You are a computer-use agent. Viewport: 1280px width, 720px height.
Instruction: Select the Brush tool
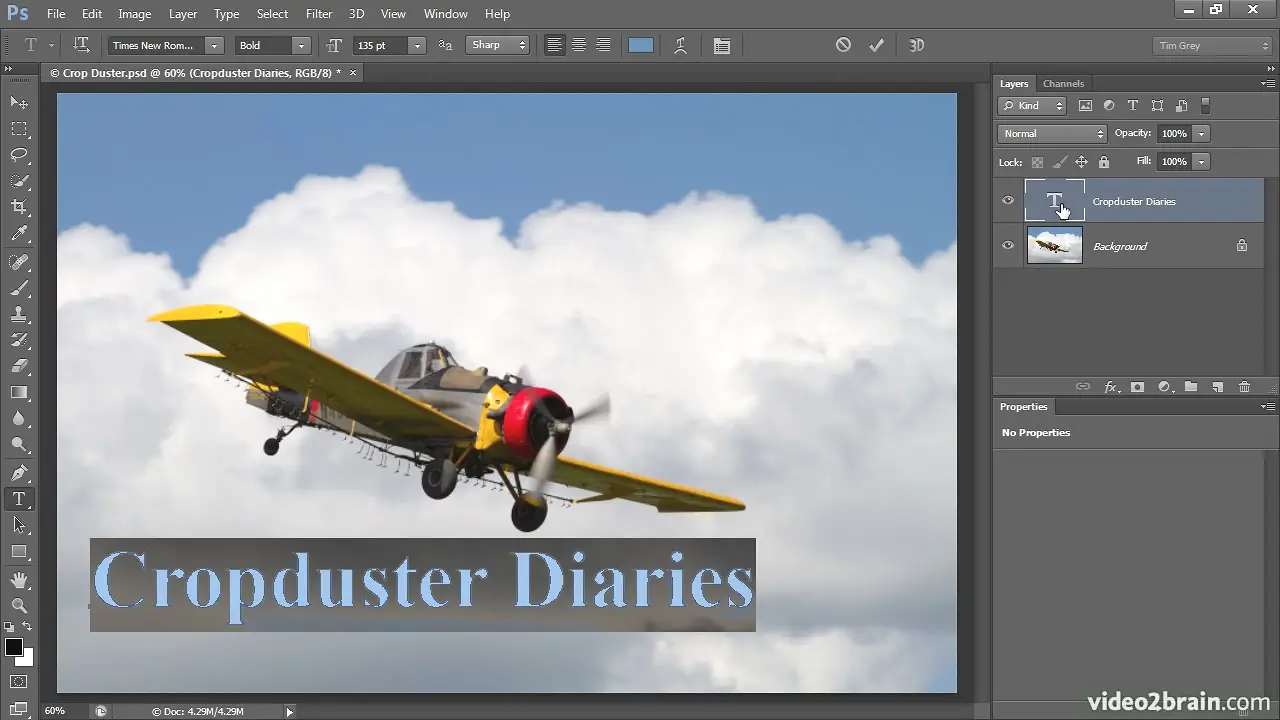tap(19, 288)
